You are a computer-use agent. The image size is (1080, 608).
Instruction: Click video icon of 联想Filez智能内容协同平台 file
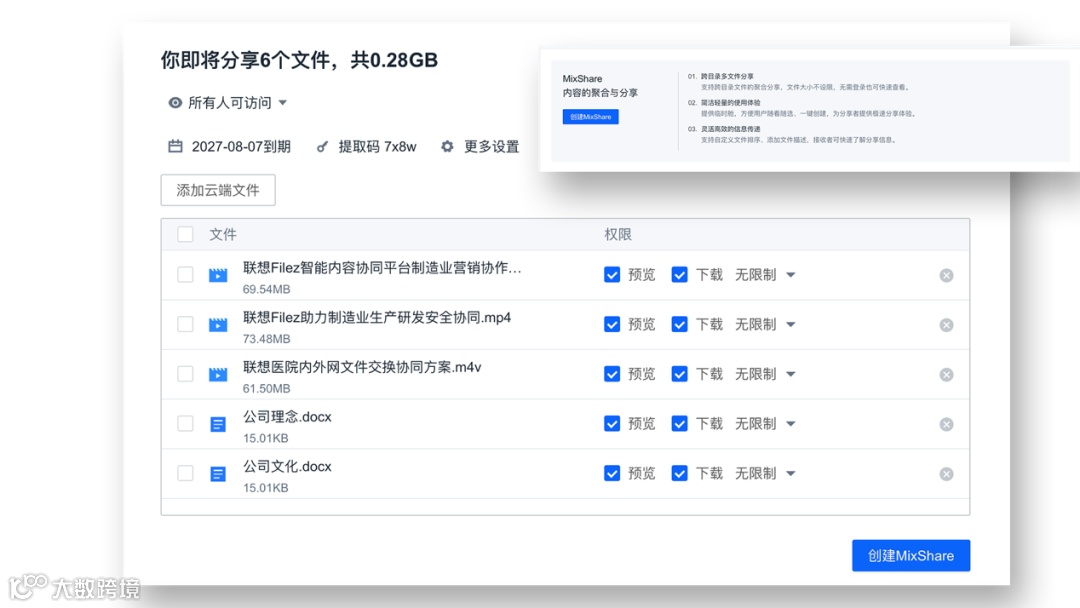[218, 275]
